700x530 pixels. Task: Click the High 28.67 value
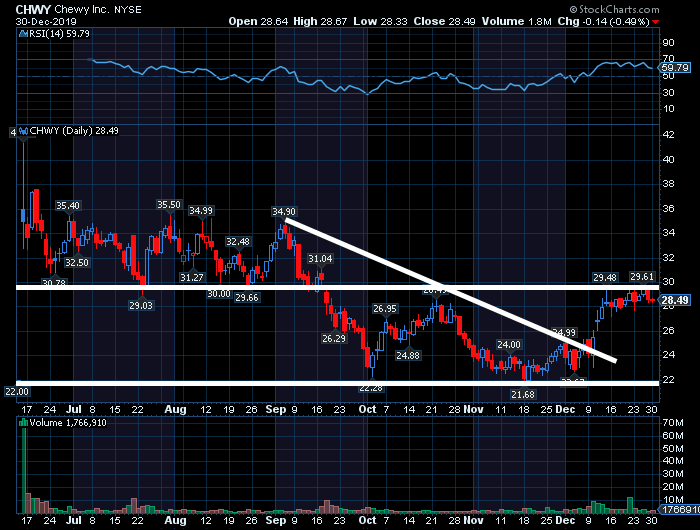click(320, 21)
